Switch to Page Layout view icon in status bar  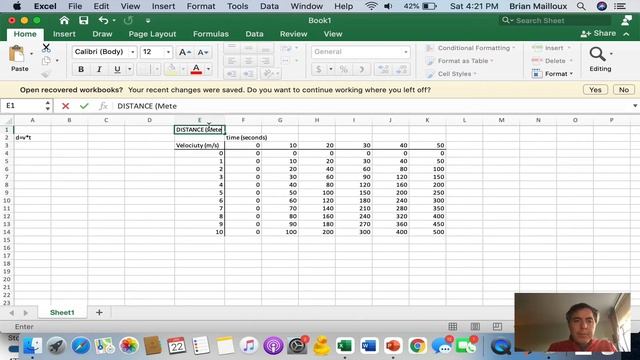(475, 327)
